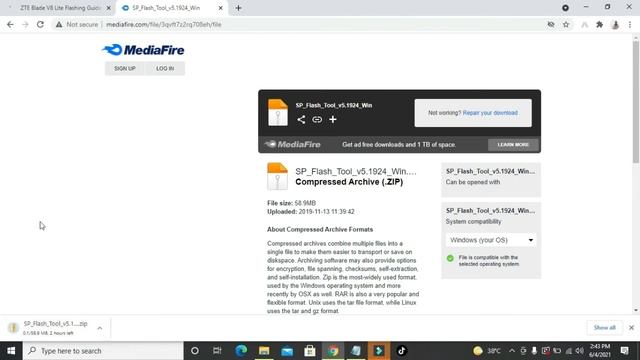
Task: Open the Chrome extensions puzzle icon
Action: tap(600, 24)
